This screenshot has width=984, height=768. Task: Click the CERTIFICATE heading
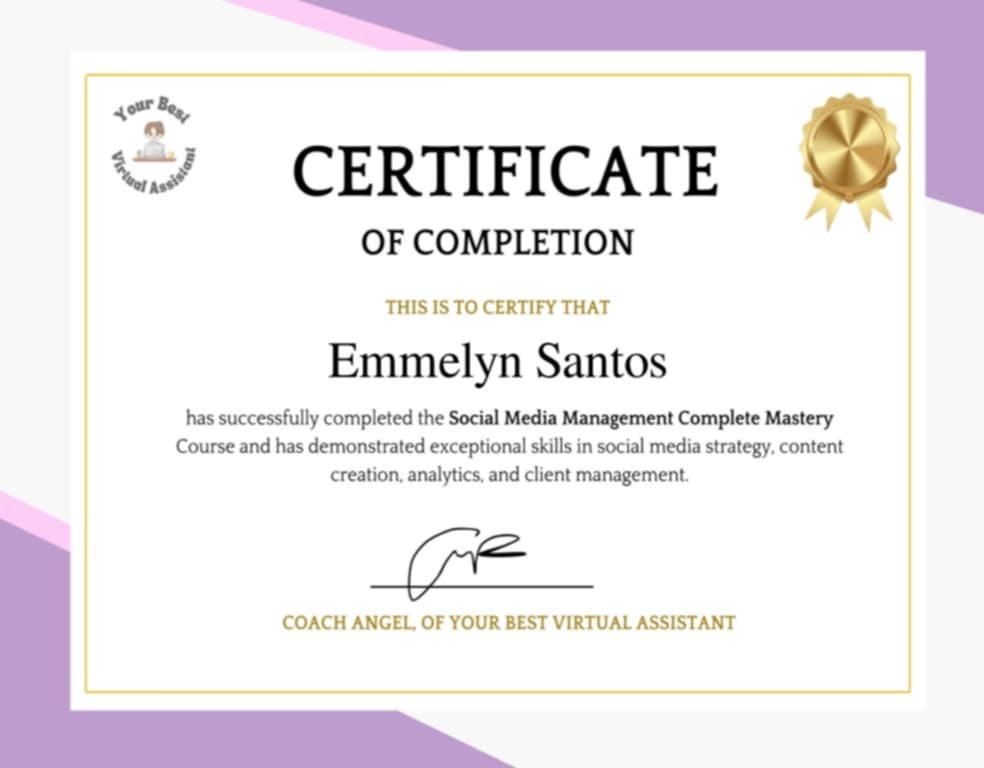click(x=505, y=171)
